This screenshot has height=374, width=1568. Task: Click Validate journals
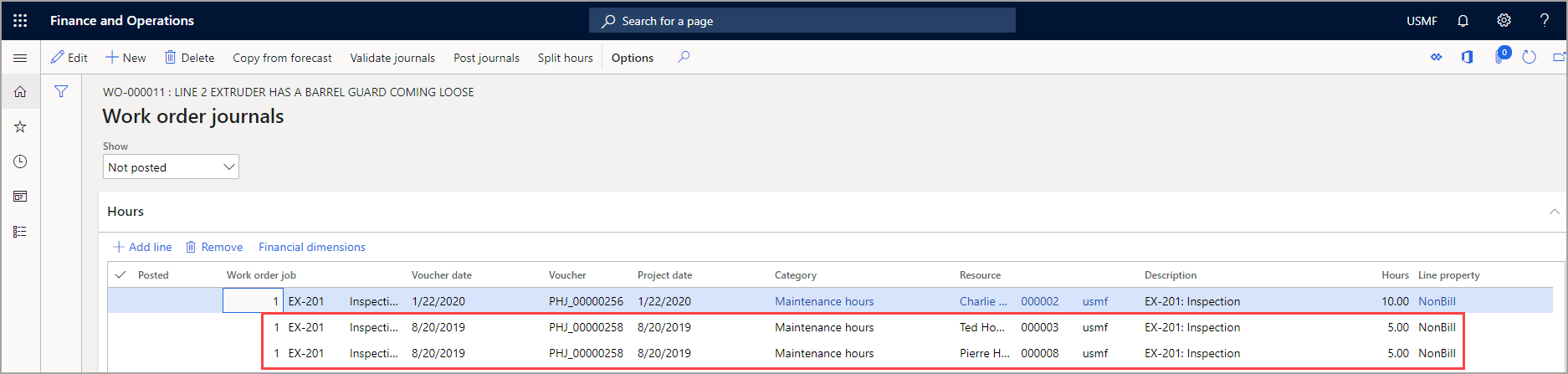click(392, 58)
